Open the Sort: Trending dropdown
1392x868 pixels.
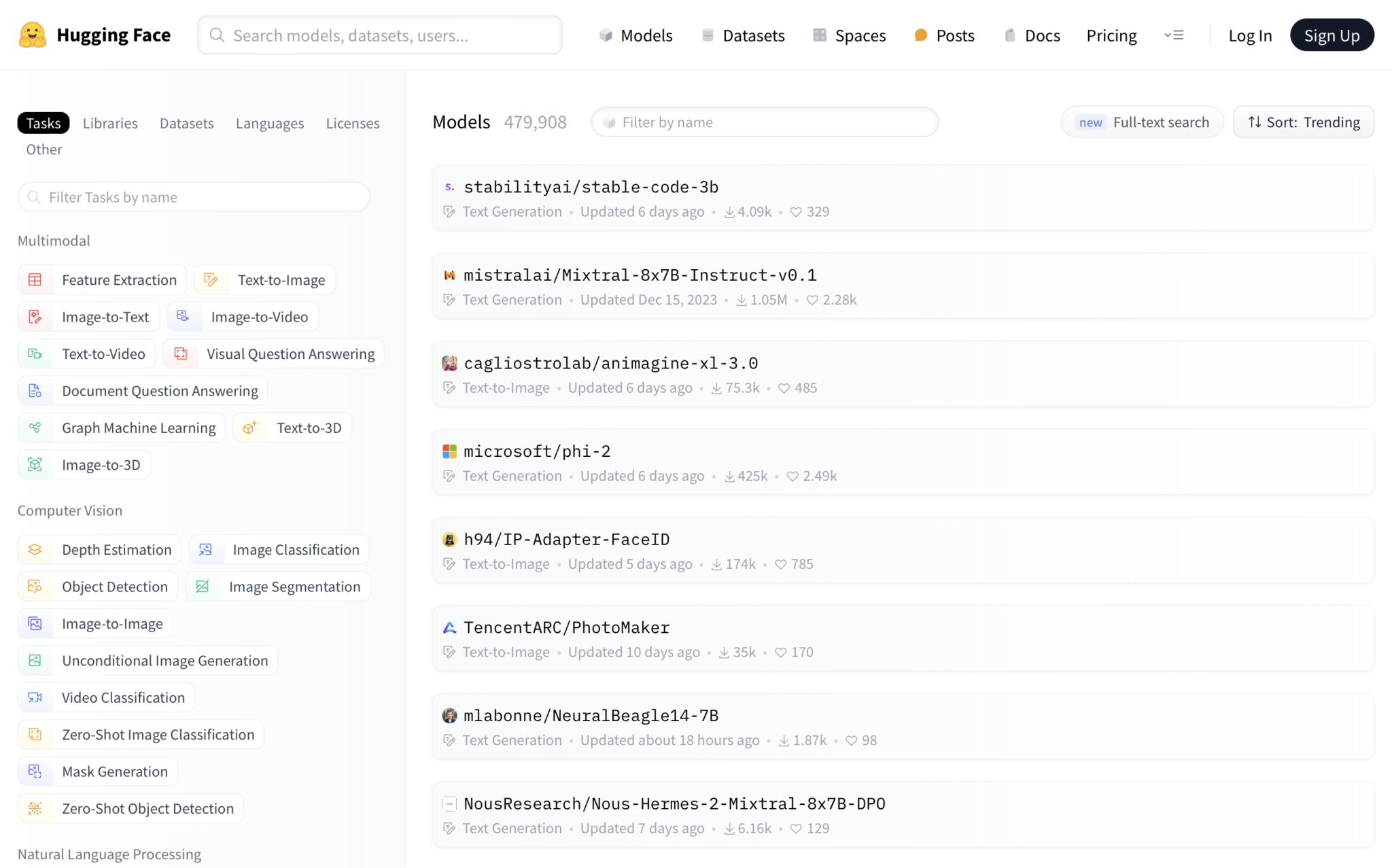pyautogui.click(x=1304, y=122)
